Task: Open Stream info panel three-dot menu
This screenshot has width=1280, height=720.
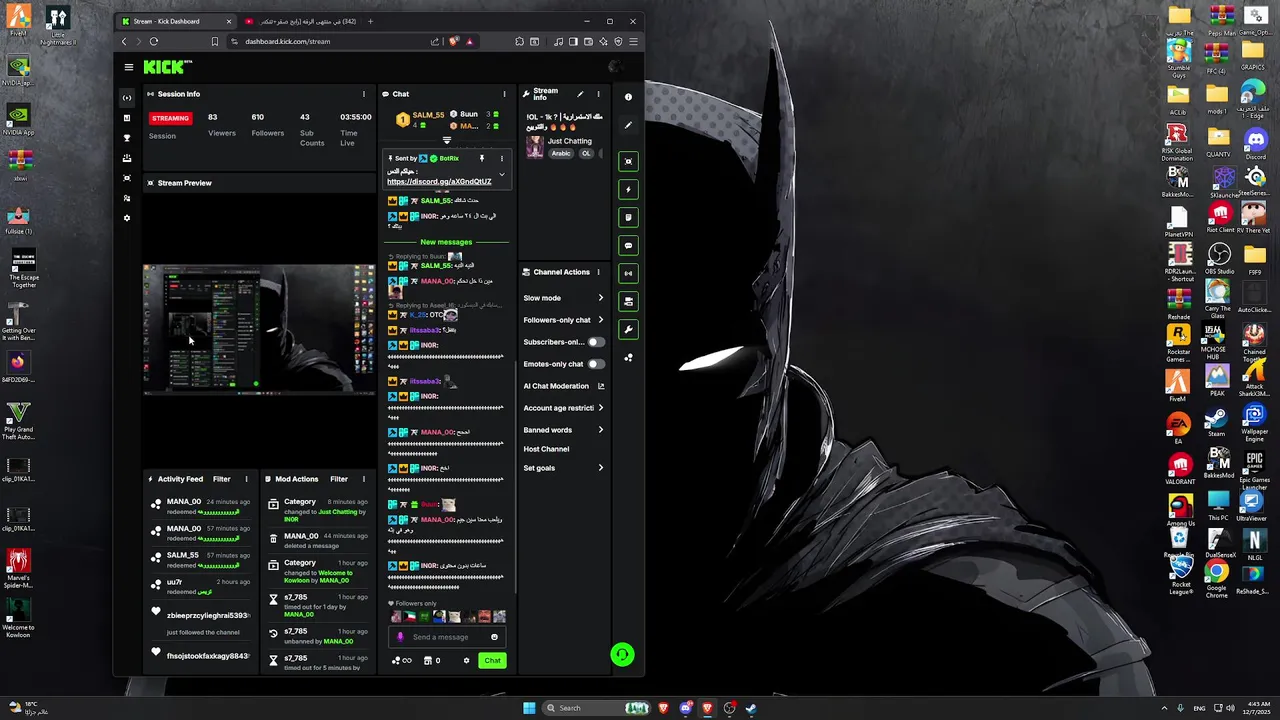Action: (598, 94)
